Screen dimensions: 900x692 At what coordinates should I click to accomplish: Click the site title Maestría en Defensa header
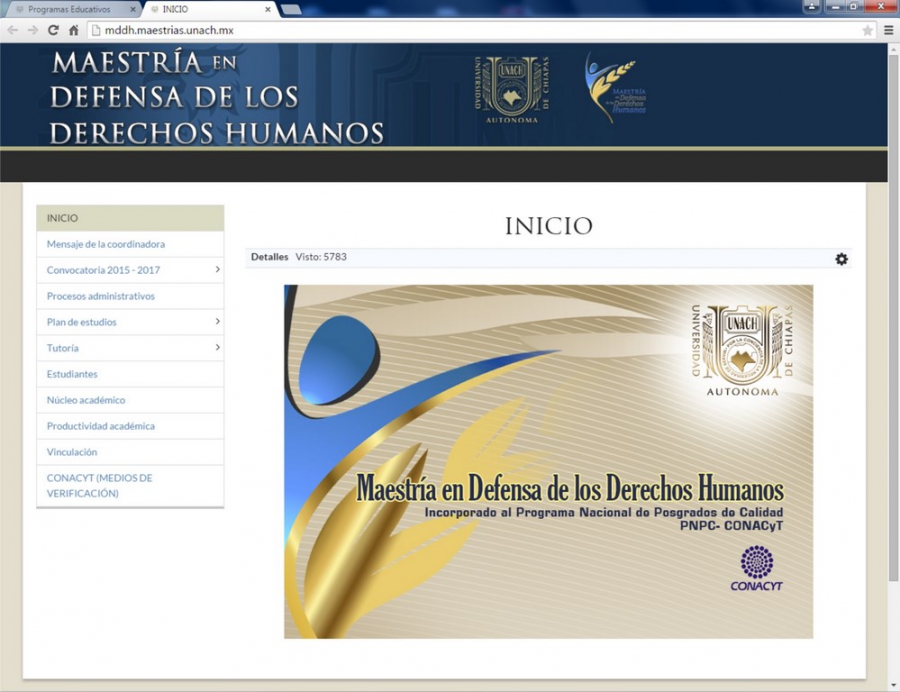coord(217,98)
